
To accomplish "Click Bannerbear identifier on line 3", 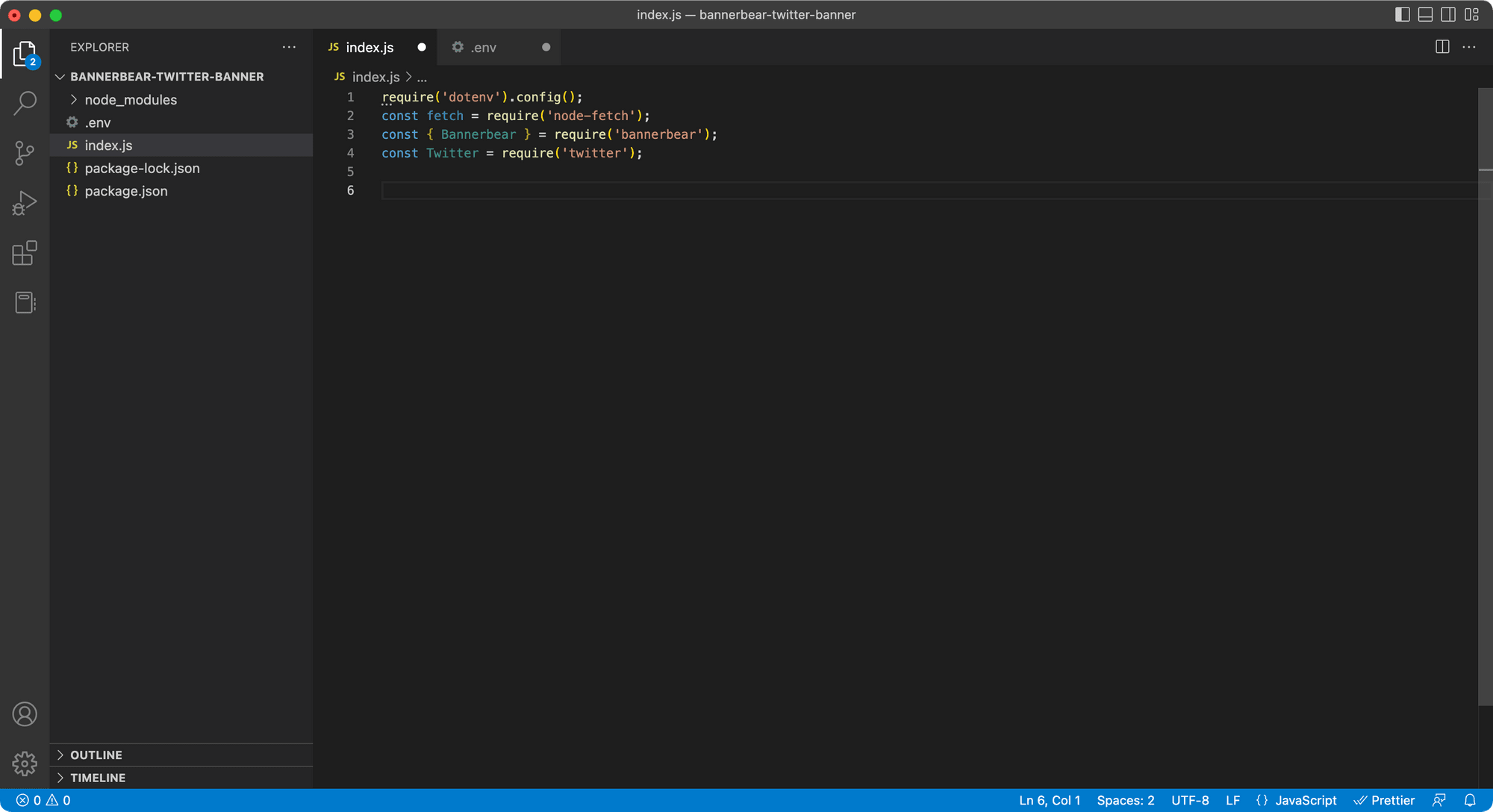I will 478,134.
